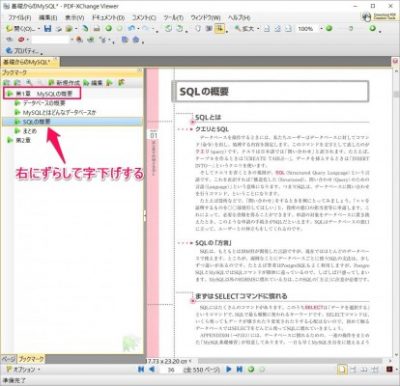Toggle the highlighted Select tool
The image size is (400, 386).
[219, 29]
